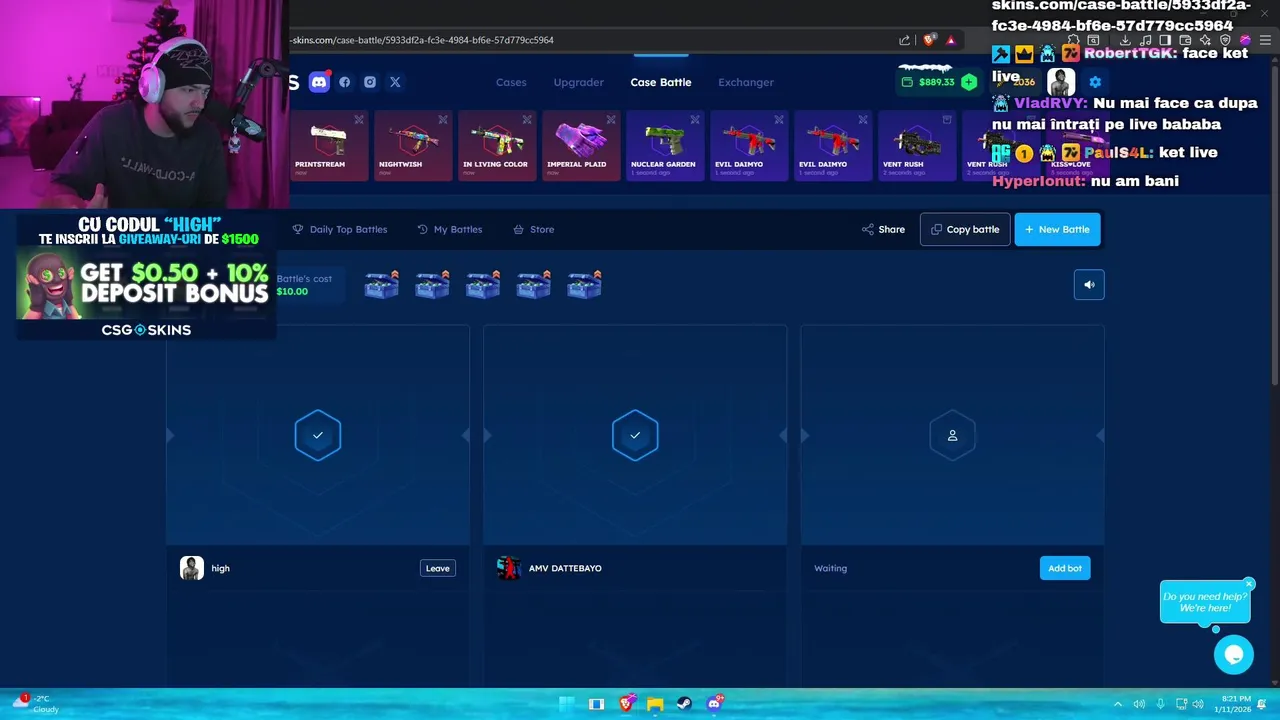Open player high's avatar

(x=192, y=568)
